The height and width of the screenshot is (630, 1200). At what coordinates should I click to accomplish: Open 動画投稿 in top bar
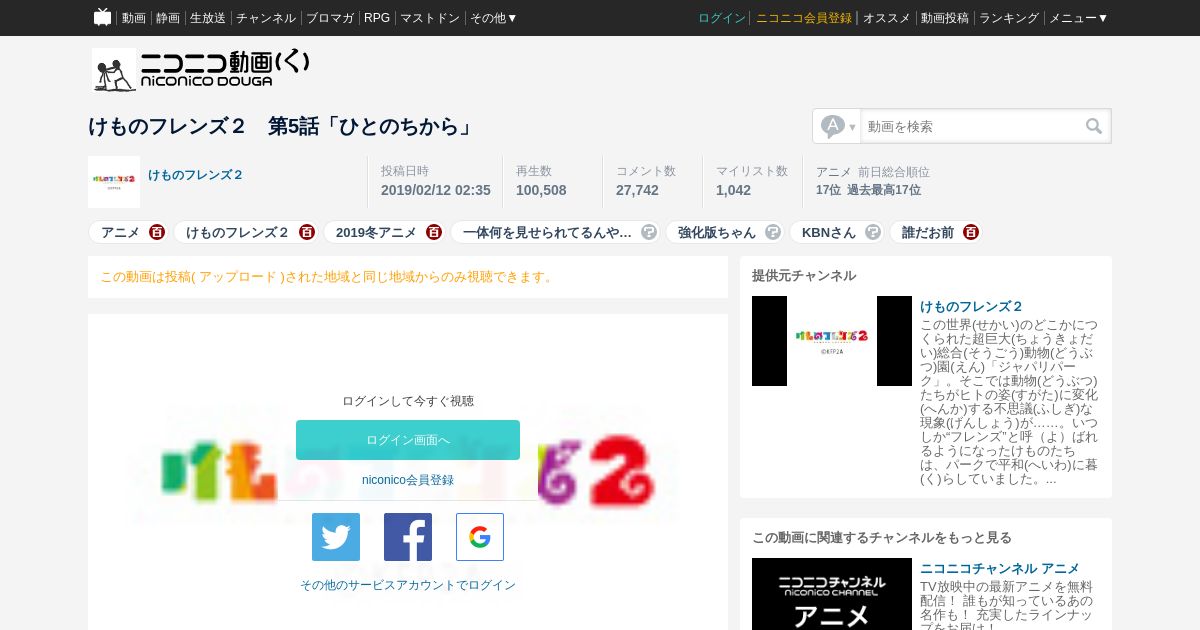(945, 18)
